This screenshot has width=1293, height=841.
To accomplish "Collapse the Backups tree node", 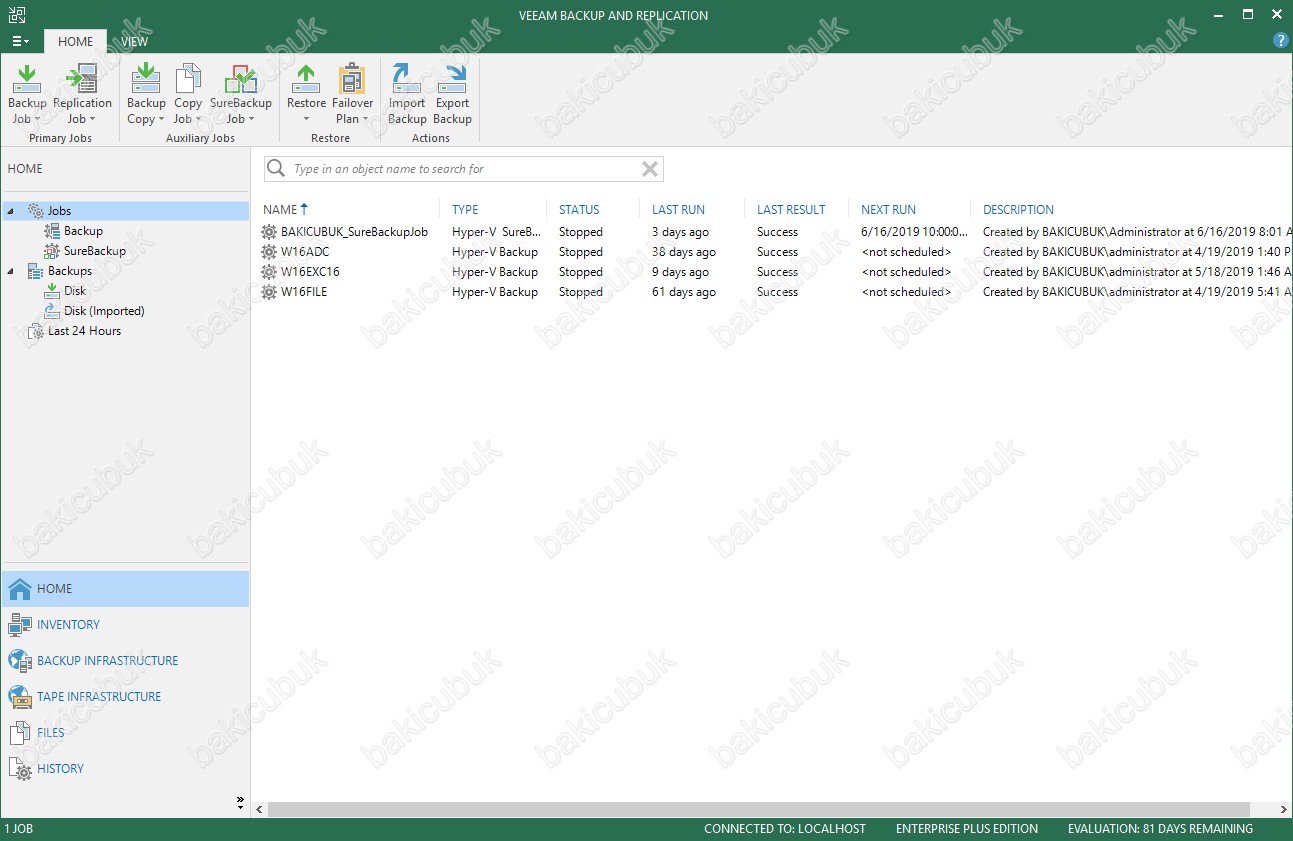I will point(10,271).
